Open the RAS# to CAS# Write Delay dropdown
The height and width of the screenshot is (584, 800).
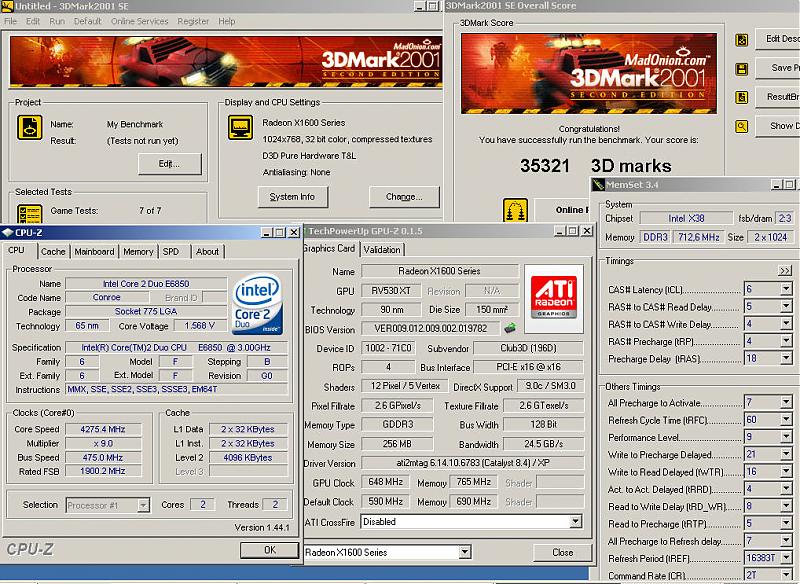pos(786,324)
